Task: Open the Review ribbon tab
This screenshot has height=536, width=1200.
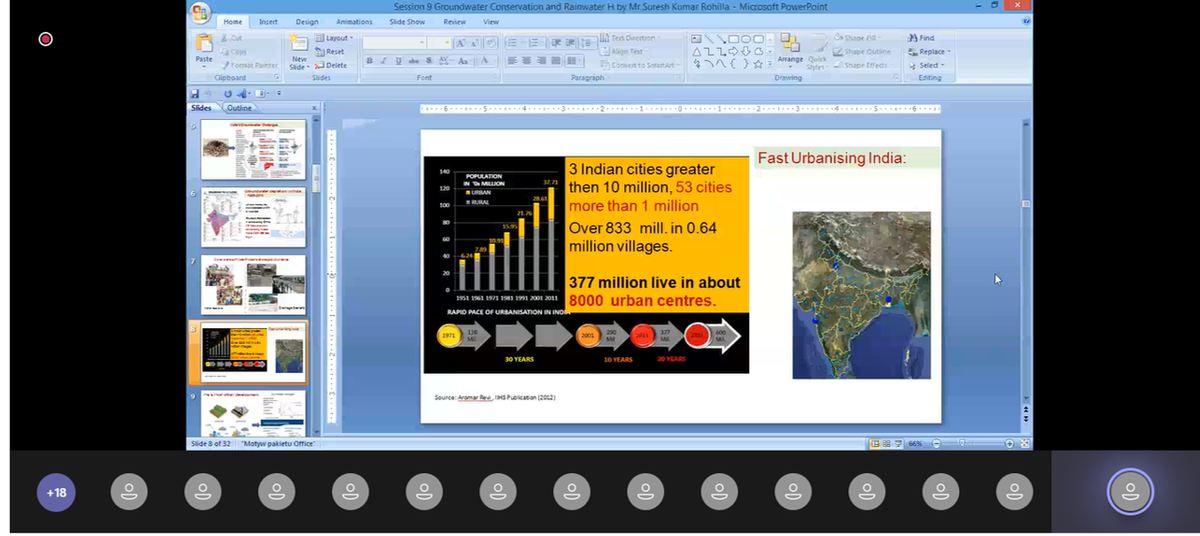Action: click(x=454, y=21)
